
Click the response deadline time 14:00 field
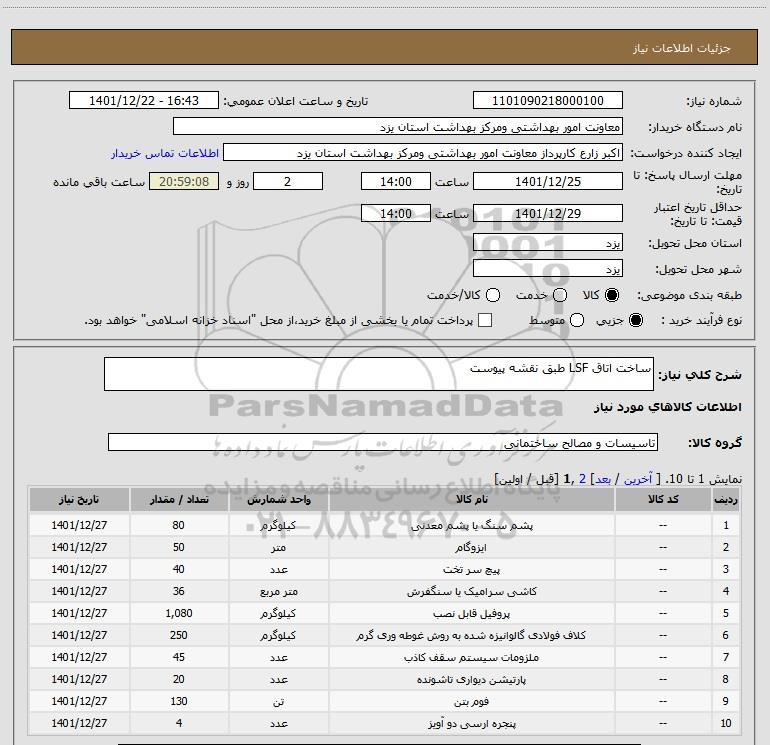coord(396,181)
